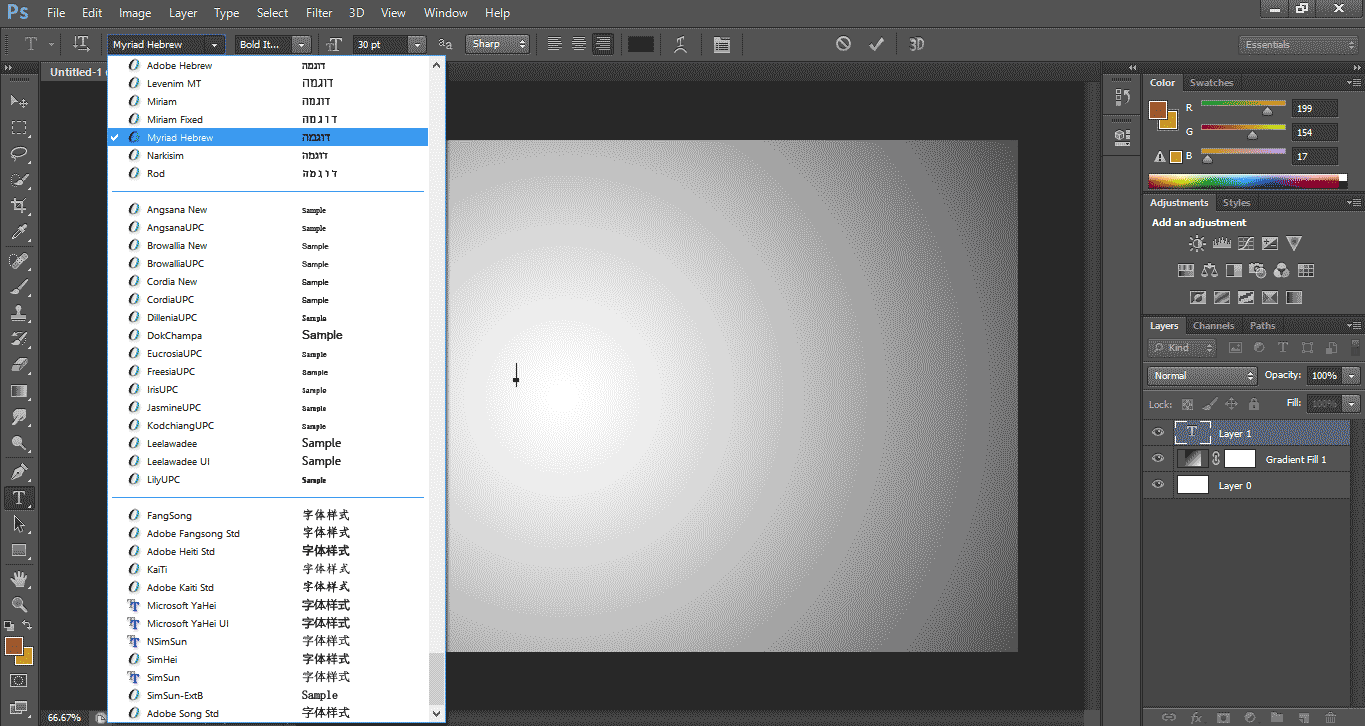
Task: Expand the anti-aliasing Sharp dropdown
Action: click(497, 44)
